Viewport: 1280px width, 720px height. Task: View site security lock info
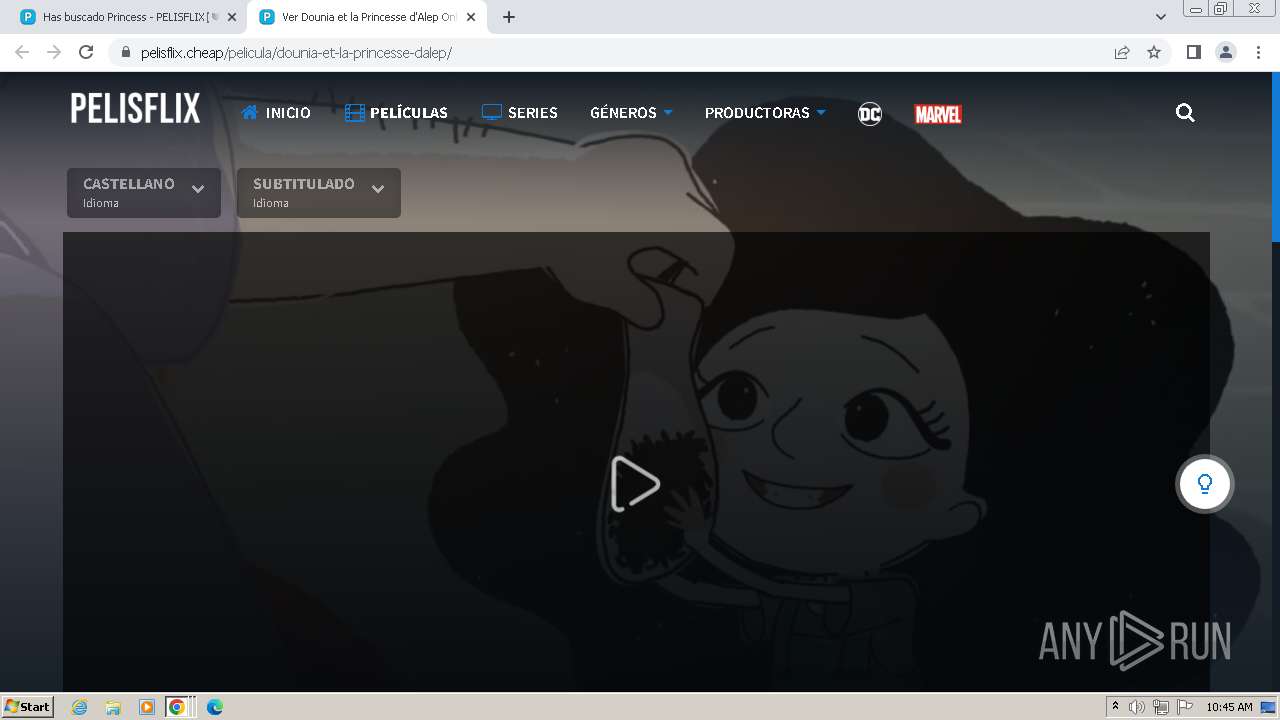point(125,52)
